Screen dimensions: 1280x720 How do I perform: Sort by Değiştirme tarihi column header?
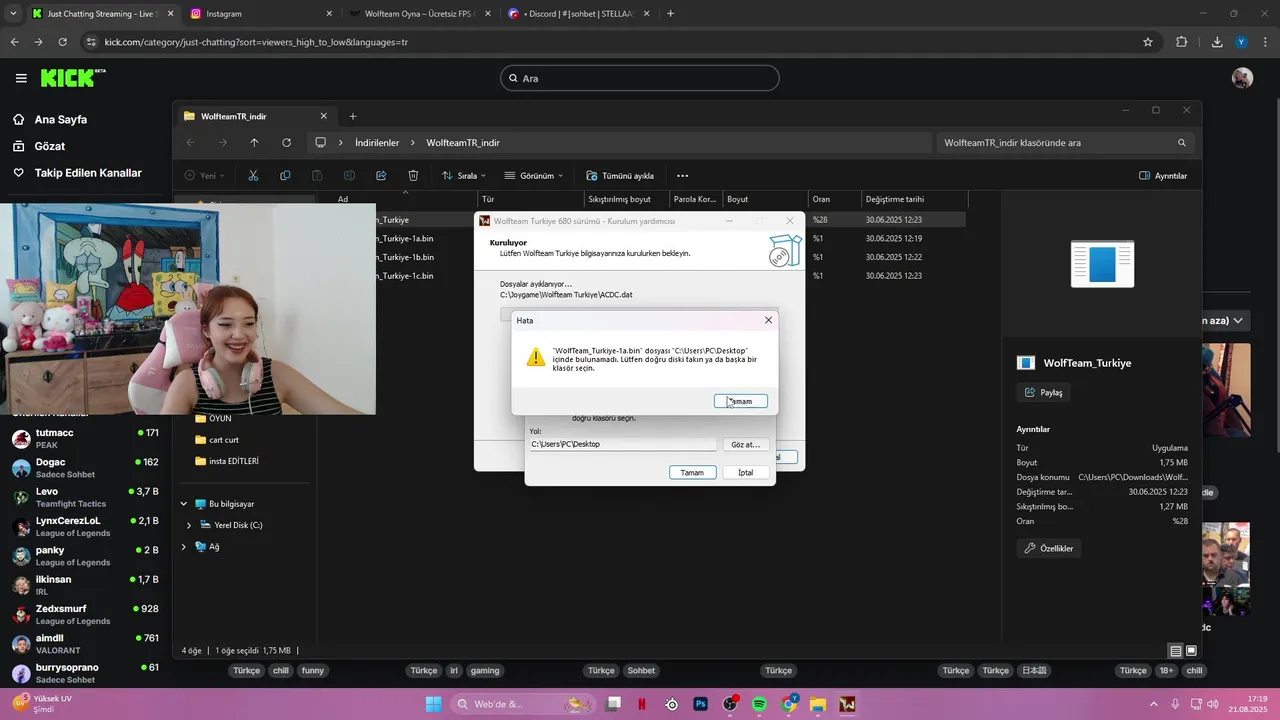[x=895, y=199]
